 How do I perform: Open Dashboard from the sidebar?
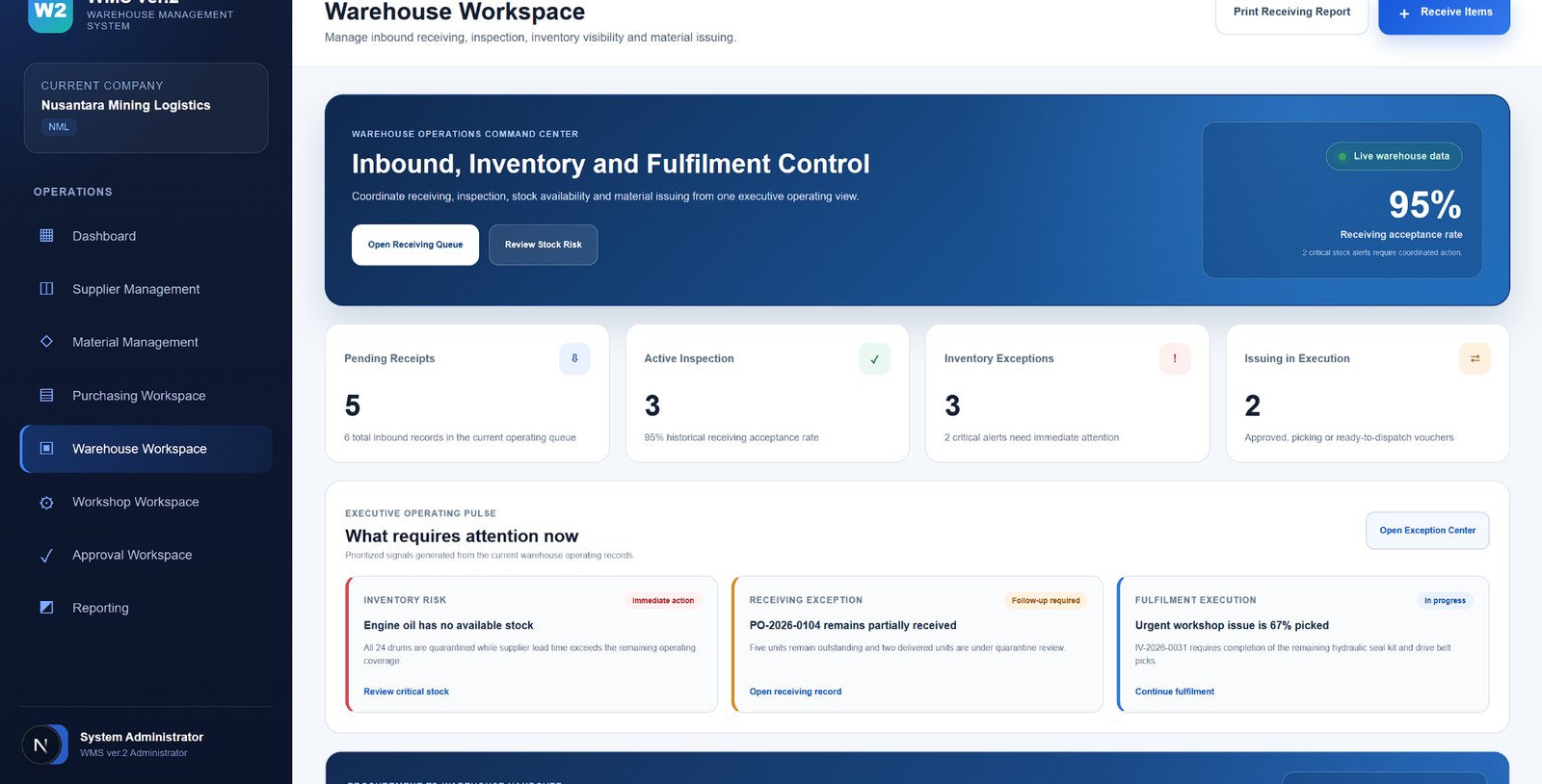pyautogui.click(x=146, y=236)
